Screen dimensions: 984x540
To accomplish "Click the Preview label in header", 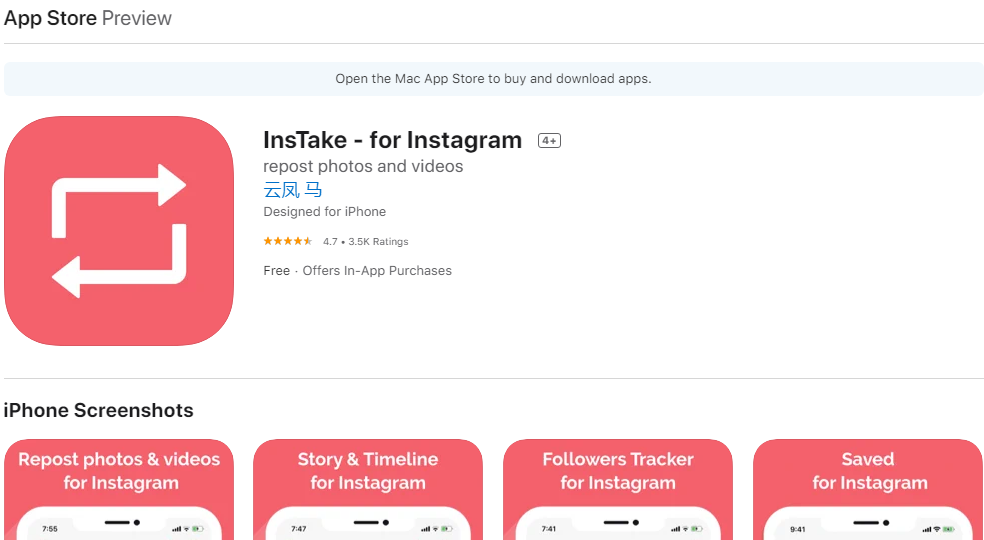I will coord(137,18).
